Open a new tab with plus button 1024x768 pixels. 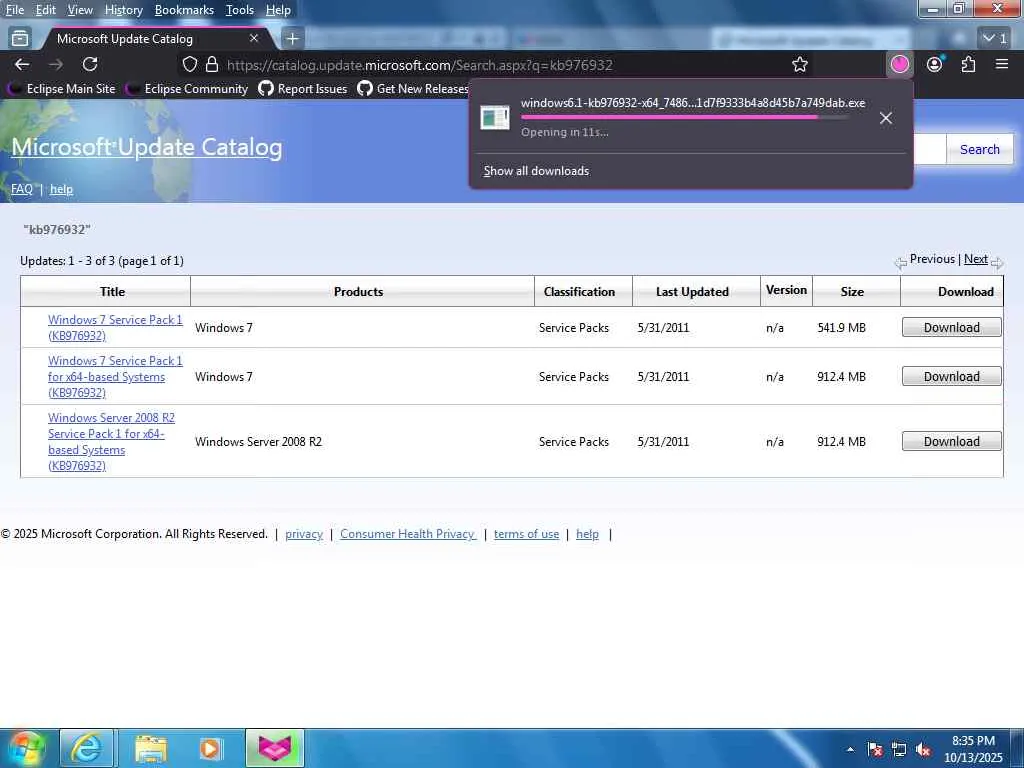(x=293, y=39)
